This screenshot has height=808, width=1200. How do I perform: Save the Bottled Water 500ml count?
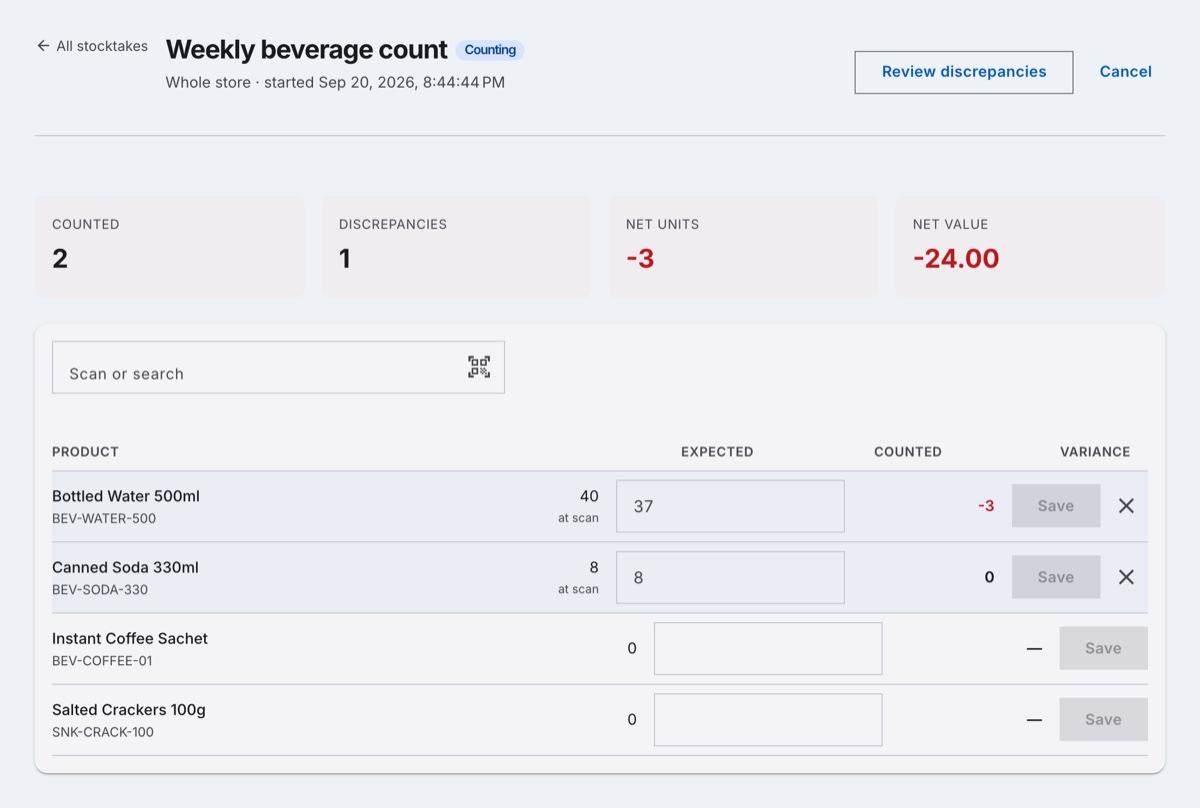[1056, 506]
